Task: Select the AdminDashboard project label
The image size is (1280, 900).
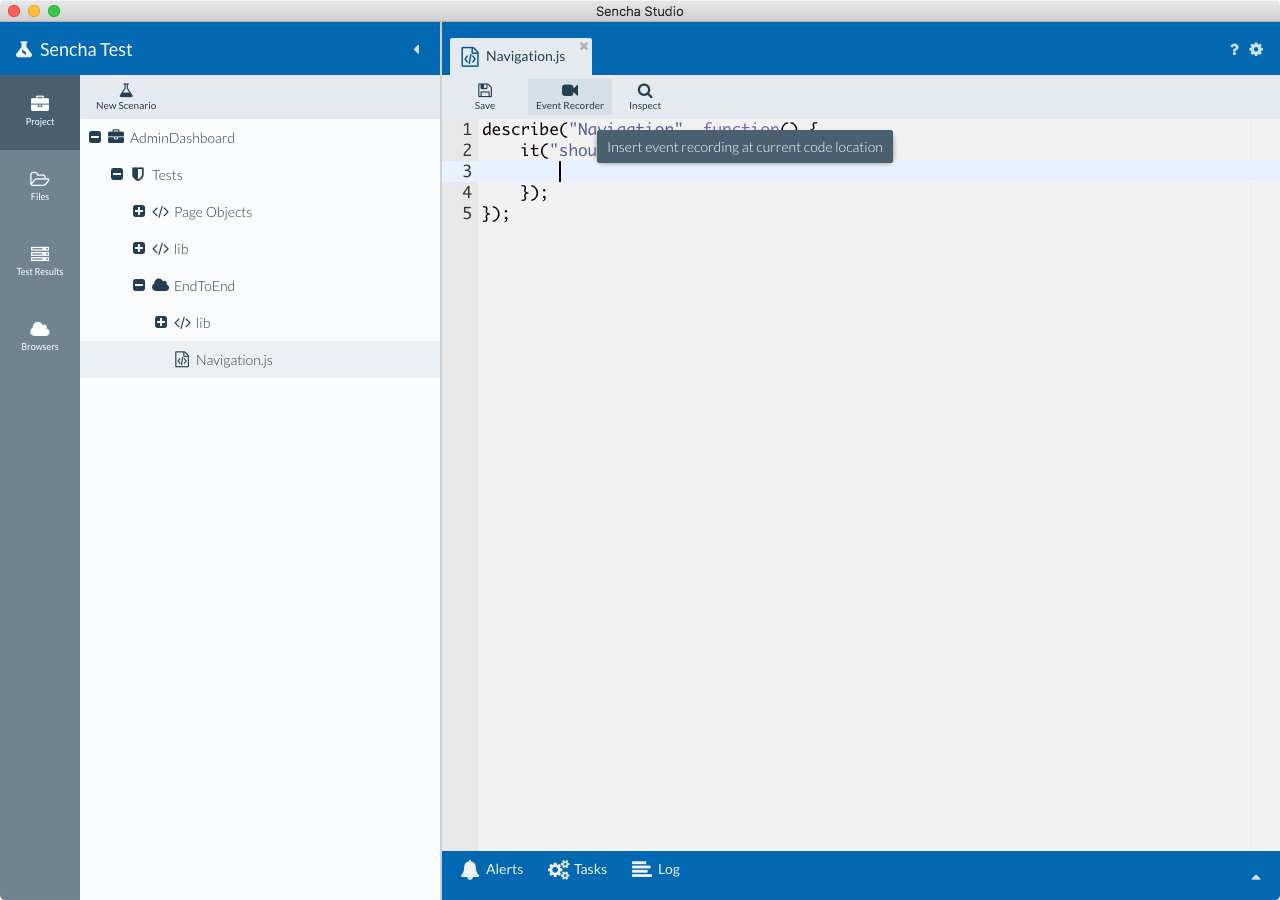Action: (182, 138)
